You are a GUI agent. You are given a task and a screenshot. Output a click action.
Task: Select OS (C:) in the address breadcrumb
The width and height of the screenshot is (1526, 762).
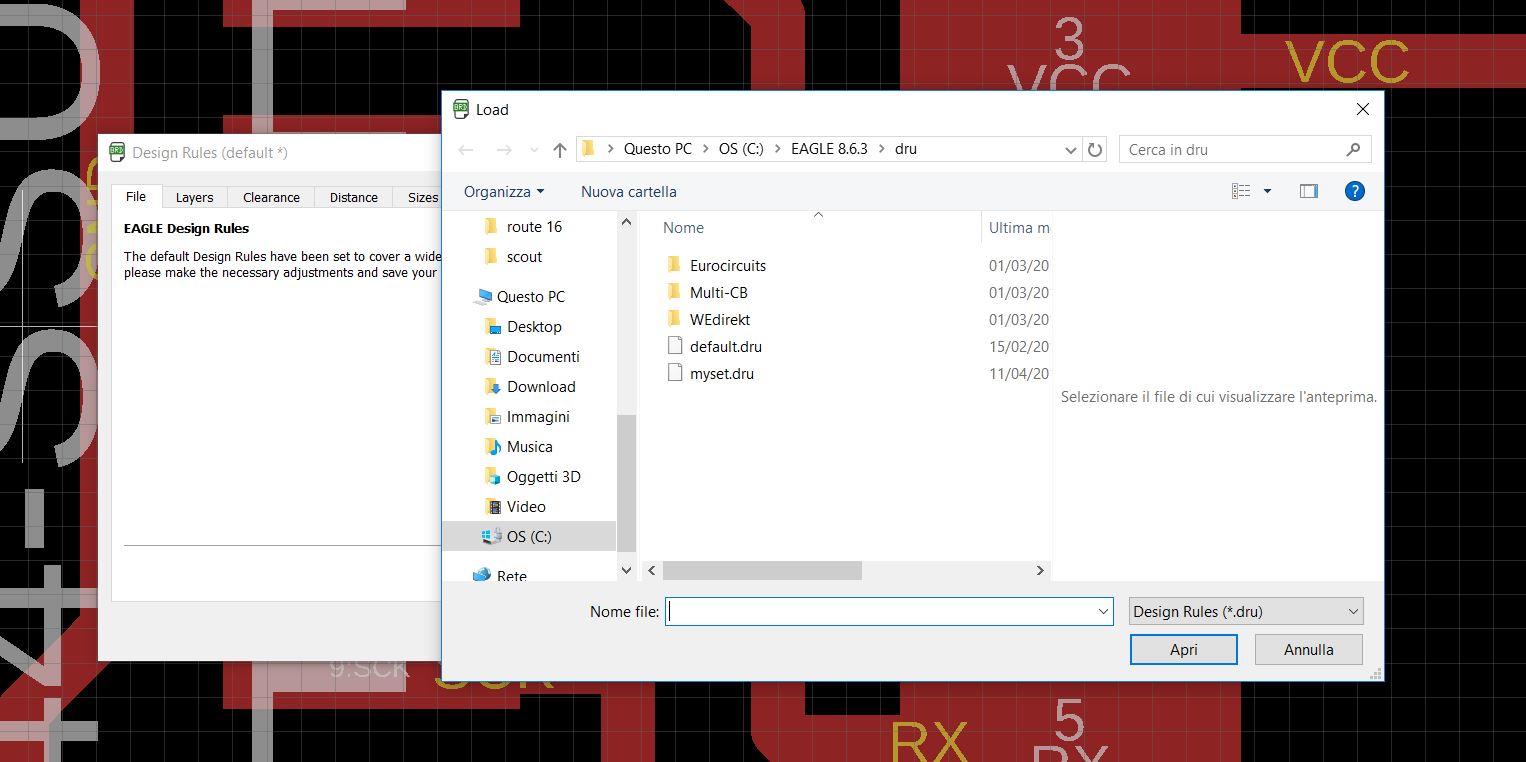click(x=741, y=149)
